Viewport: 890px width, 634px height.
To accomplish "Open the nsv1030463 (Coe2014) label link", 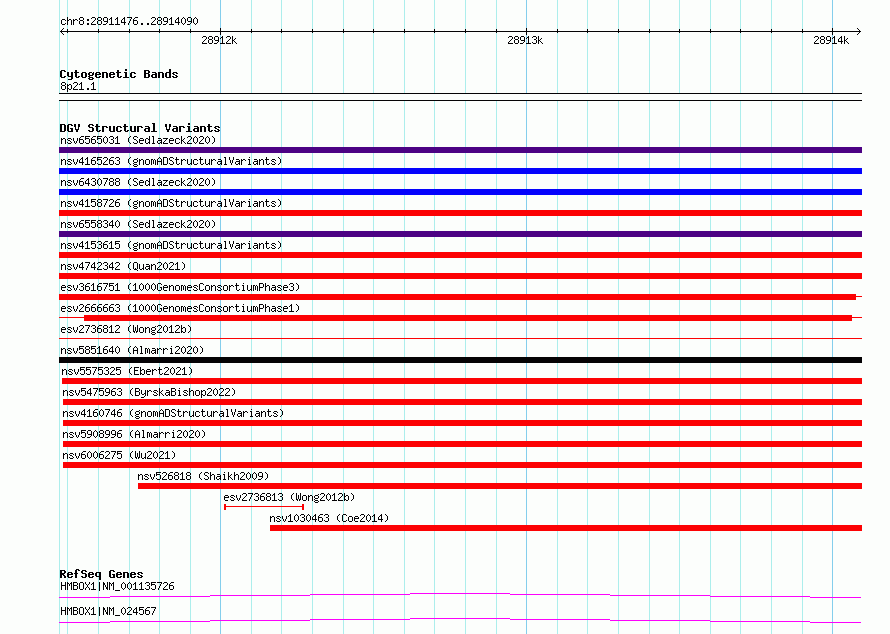I will coord(329,518).
